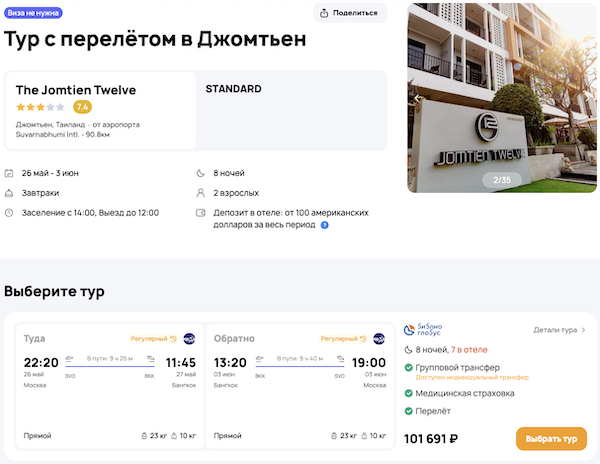The image size is (600, 464).
Task: Click the guests icon beside 2 взрослых
Action: pos(202,193)
